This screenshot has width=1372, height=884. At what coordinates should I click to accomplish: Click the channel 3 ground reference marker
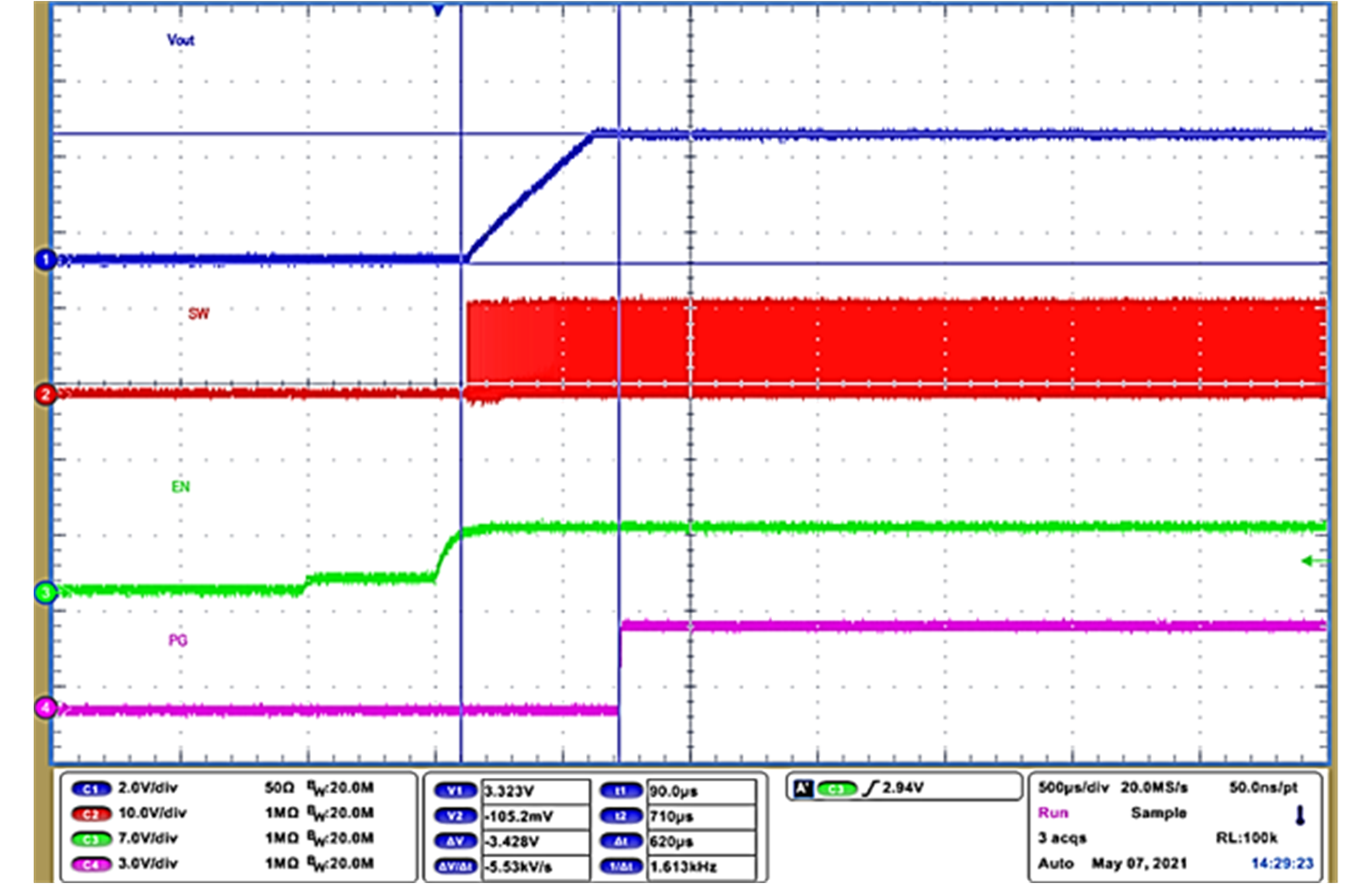(47, 592)
